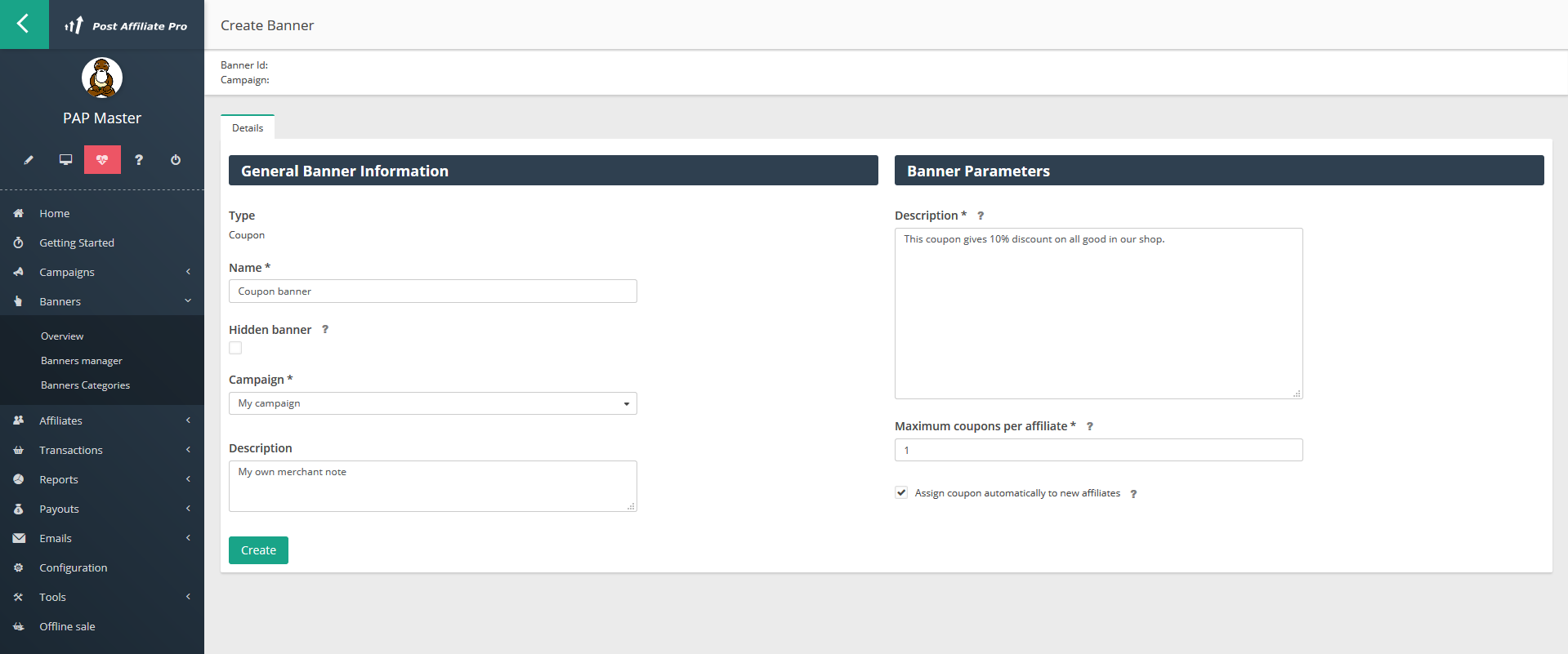Open help via the question mark icon

tap(139, 159)
